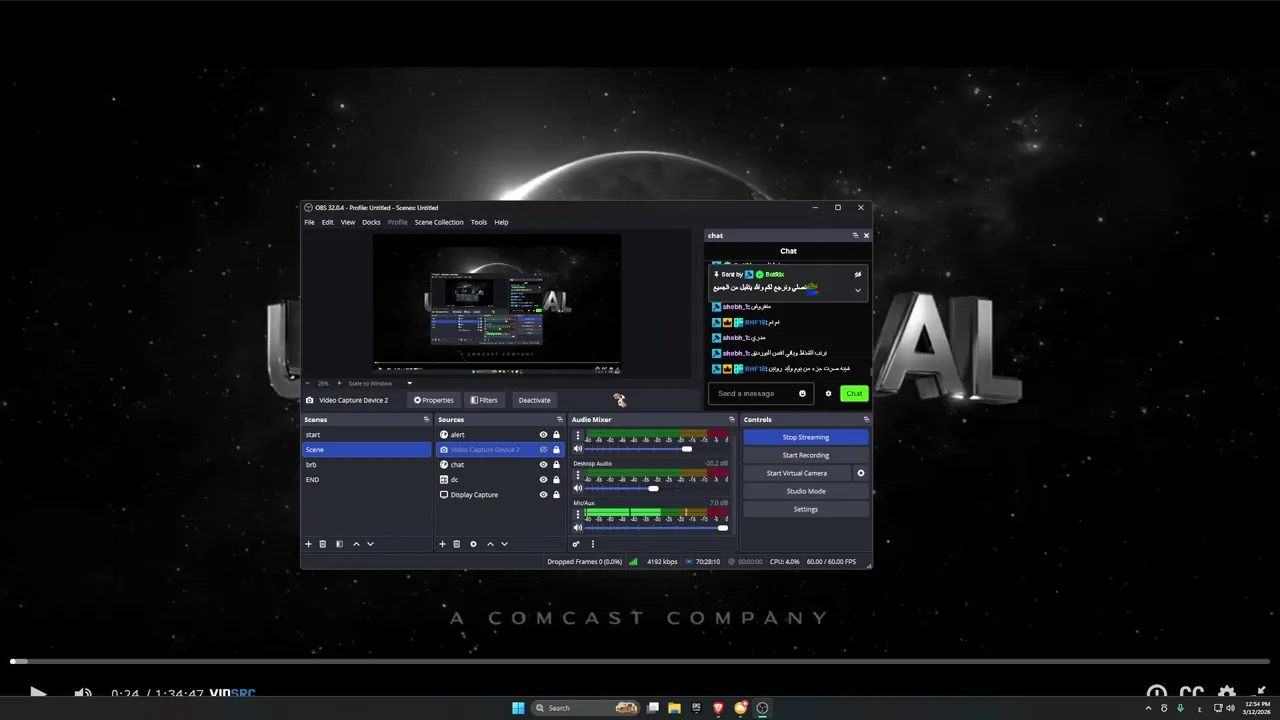1280x720 pixels.
Task: Open the Tools menu
Action: pos(479,222)
